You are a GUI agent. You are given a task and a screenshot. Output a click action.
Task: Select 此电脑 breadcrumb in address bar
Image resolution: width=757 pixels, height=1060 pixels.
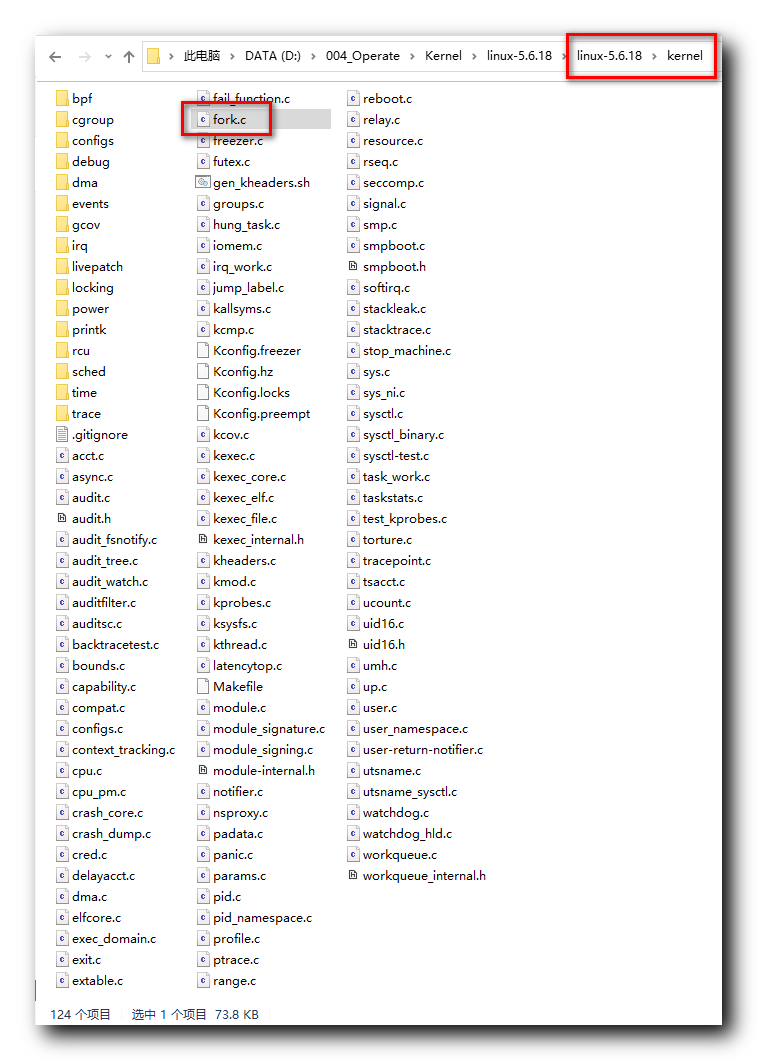(201, 55)
